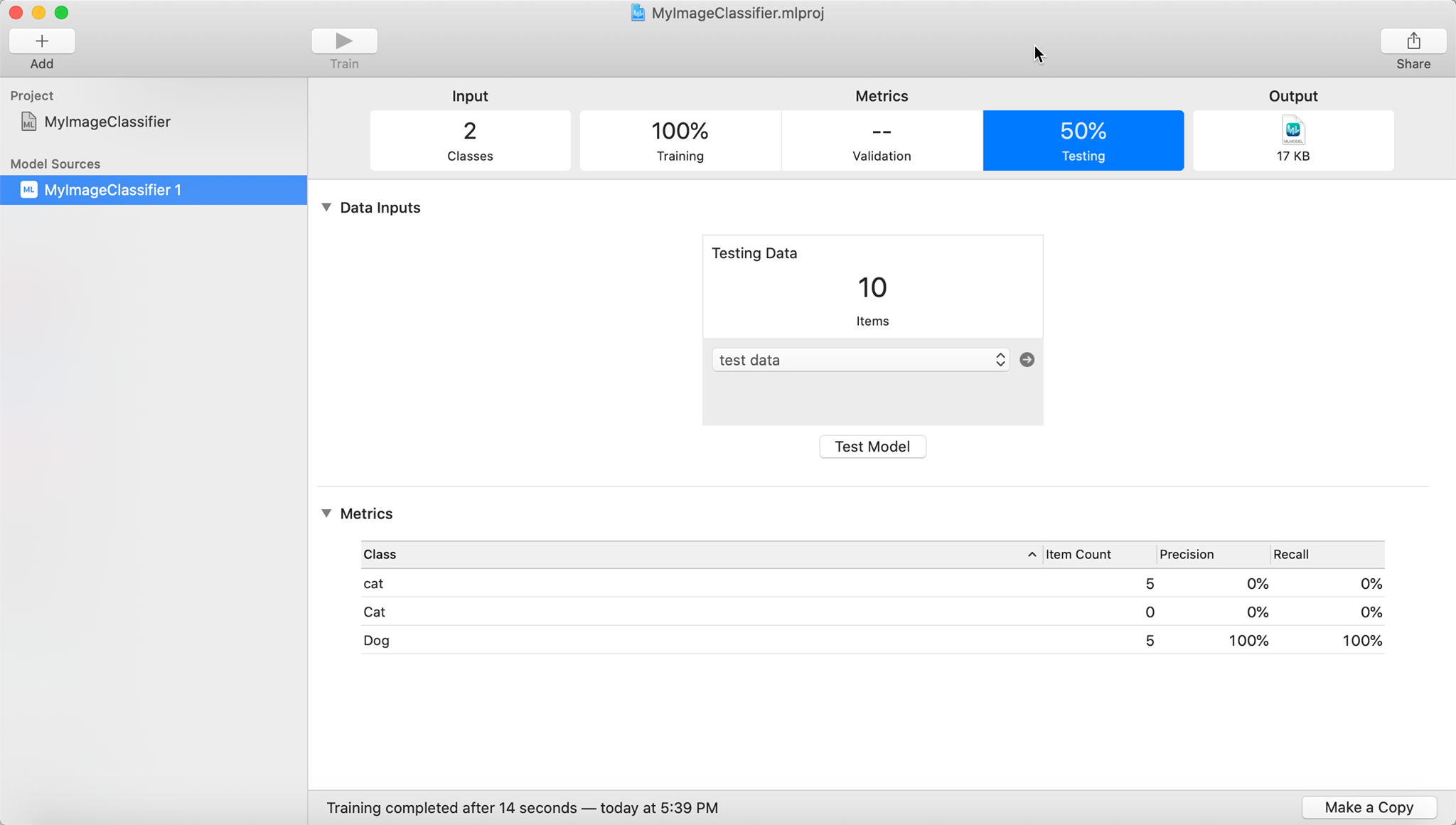Click the ML icon beside MyImageClassifier 1

pyautogui.click(x=28, y=190)
